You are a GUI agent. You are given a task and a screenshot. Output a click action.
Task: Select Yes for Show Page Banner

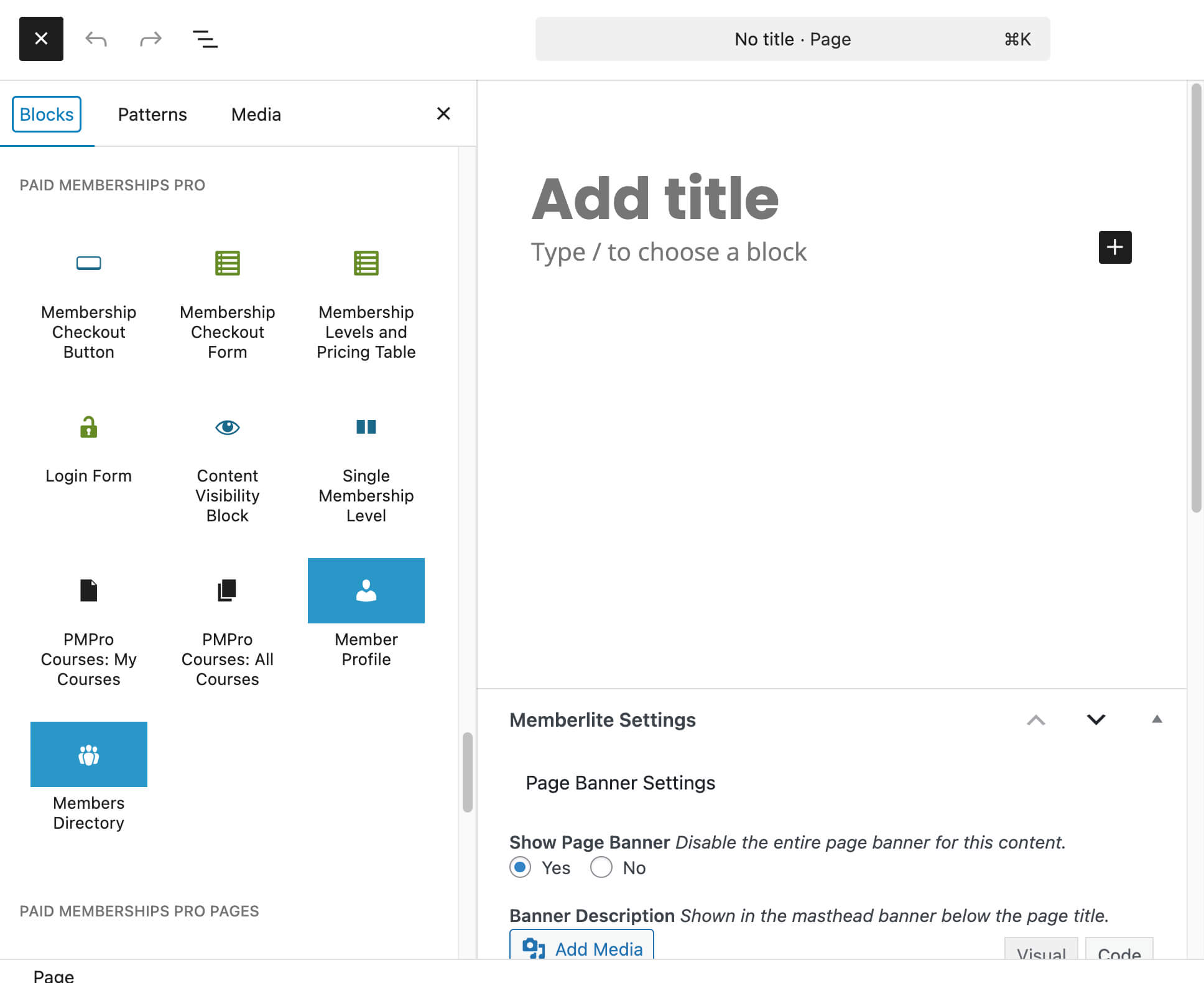tap(520, 867)
